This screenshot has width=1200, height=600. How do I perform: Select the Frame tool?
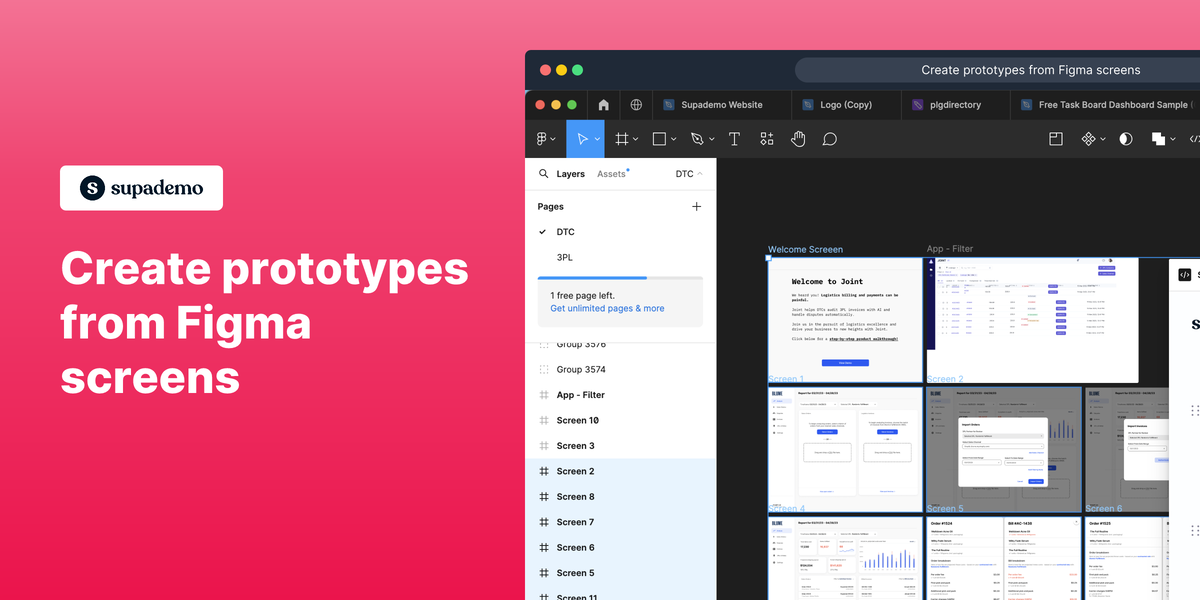[622, 138]
